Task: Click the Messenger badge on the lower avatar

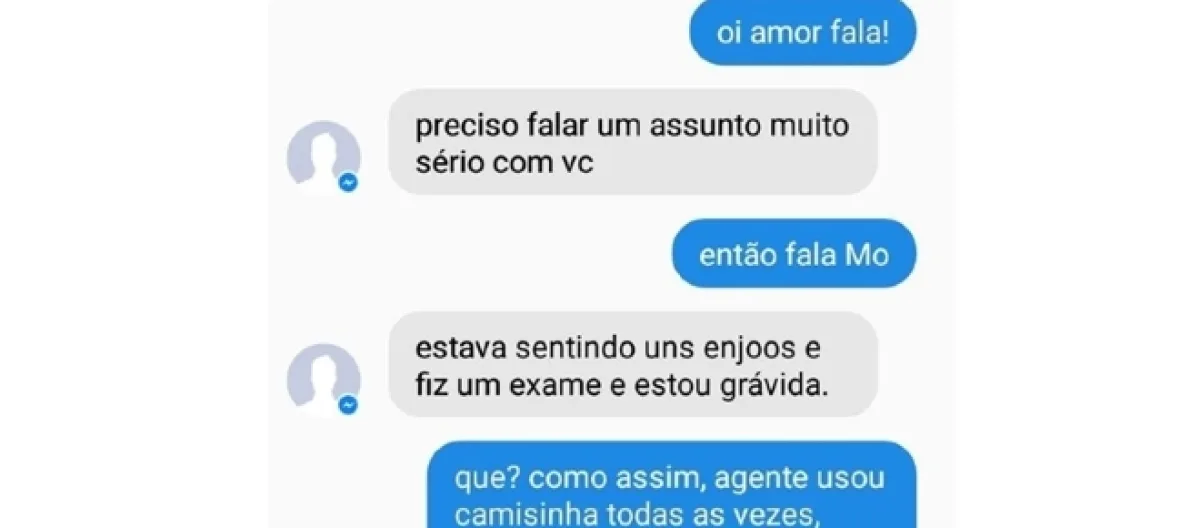Action: pyautogui.click(x=348, y=405)
